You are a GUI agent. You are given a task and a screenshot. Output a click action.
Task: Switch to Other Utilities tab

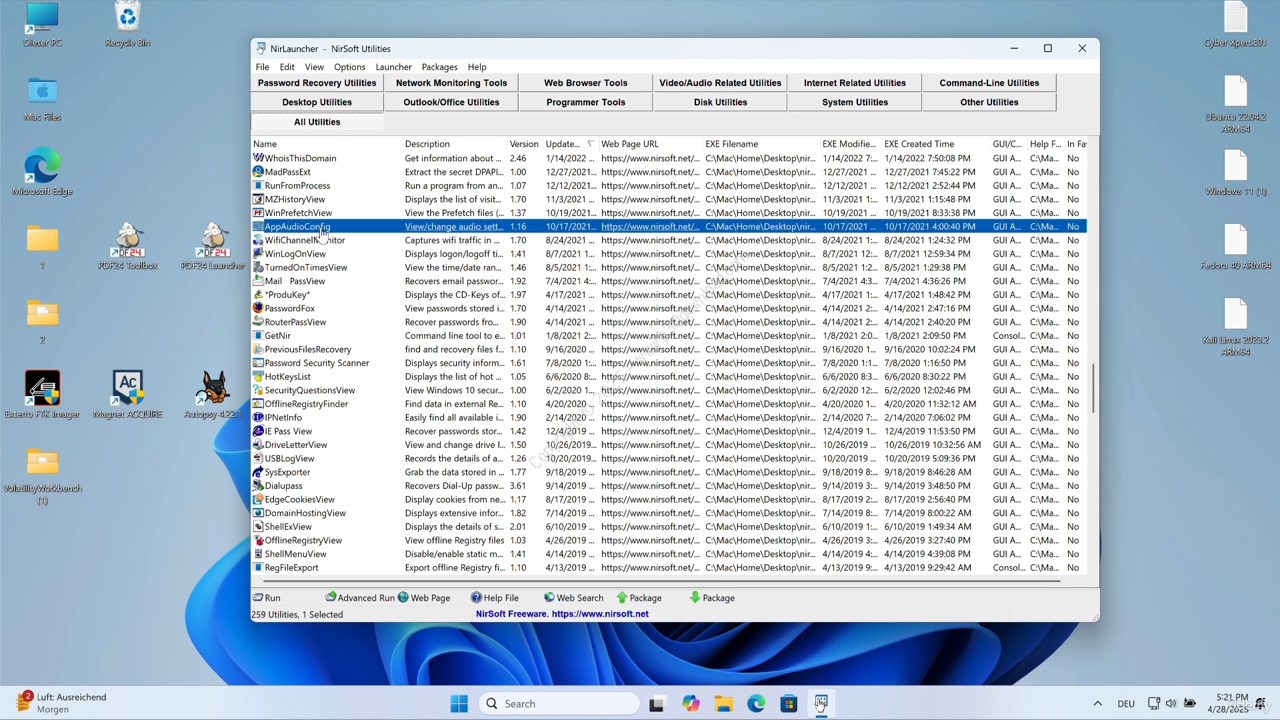pyautogui.click(x=989, y=102)
